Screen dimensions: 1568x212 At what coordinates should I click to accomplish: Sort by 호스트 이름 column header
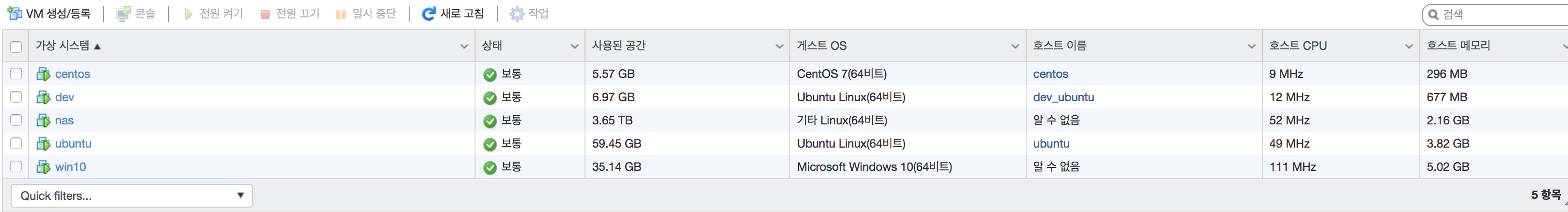point(1059,45)
